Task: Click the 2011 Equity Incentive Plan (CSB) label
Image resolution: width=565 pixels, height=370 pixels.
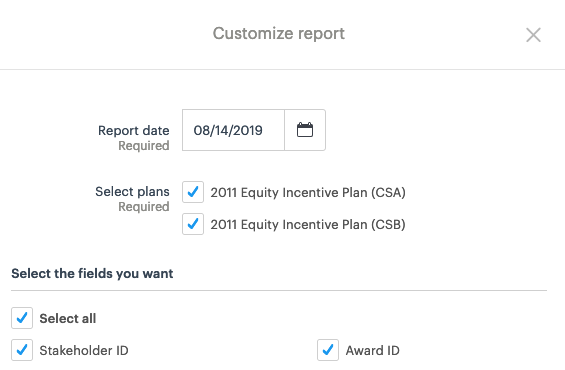Action: click(308, 224)
